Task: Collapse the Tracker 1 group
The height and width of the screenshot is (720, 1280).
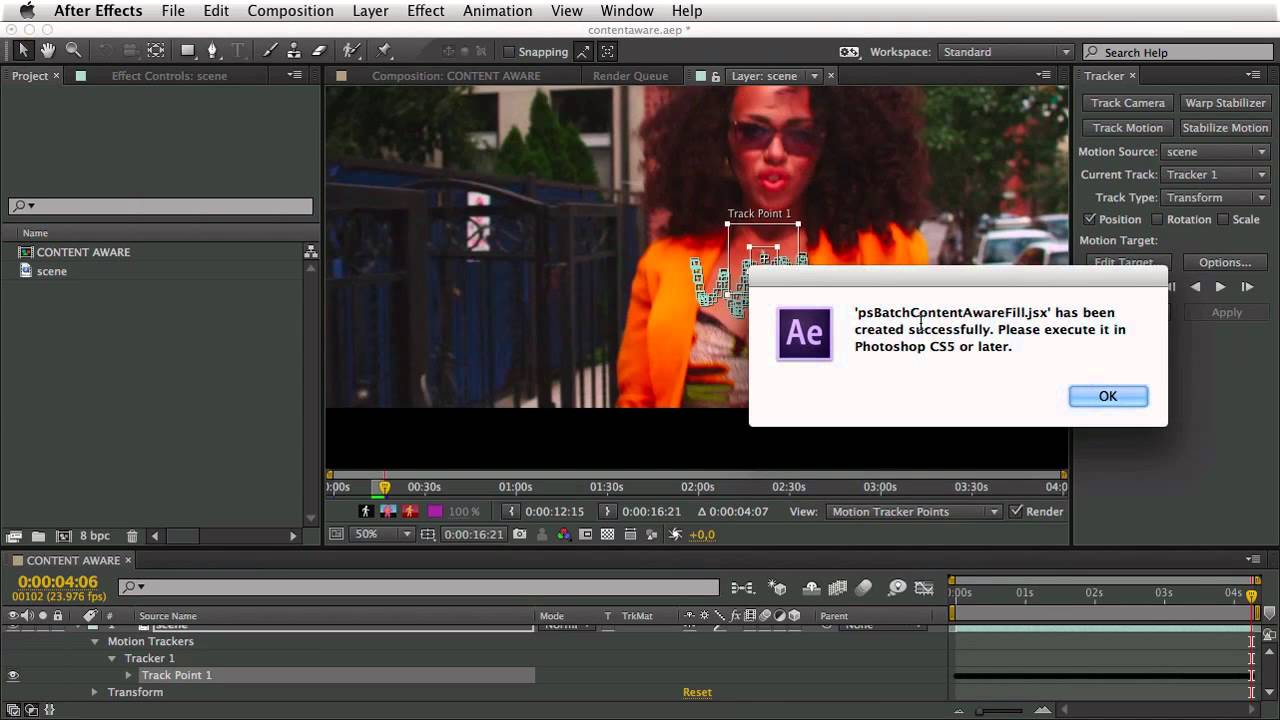Action: coord(112,658)
